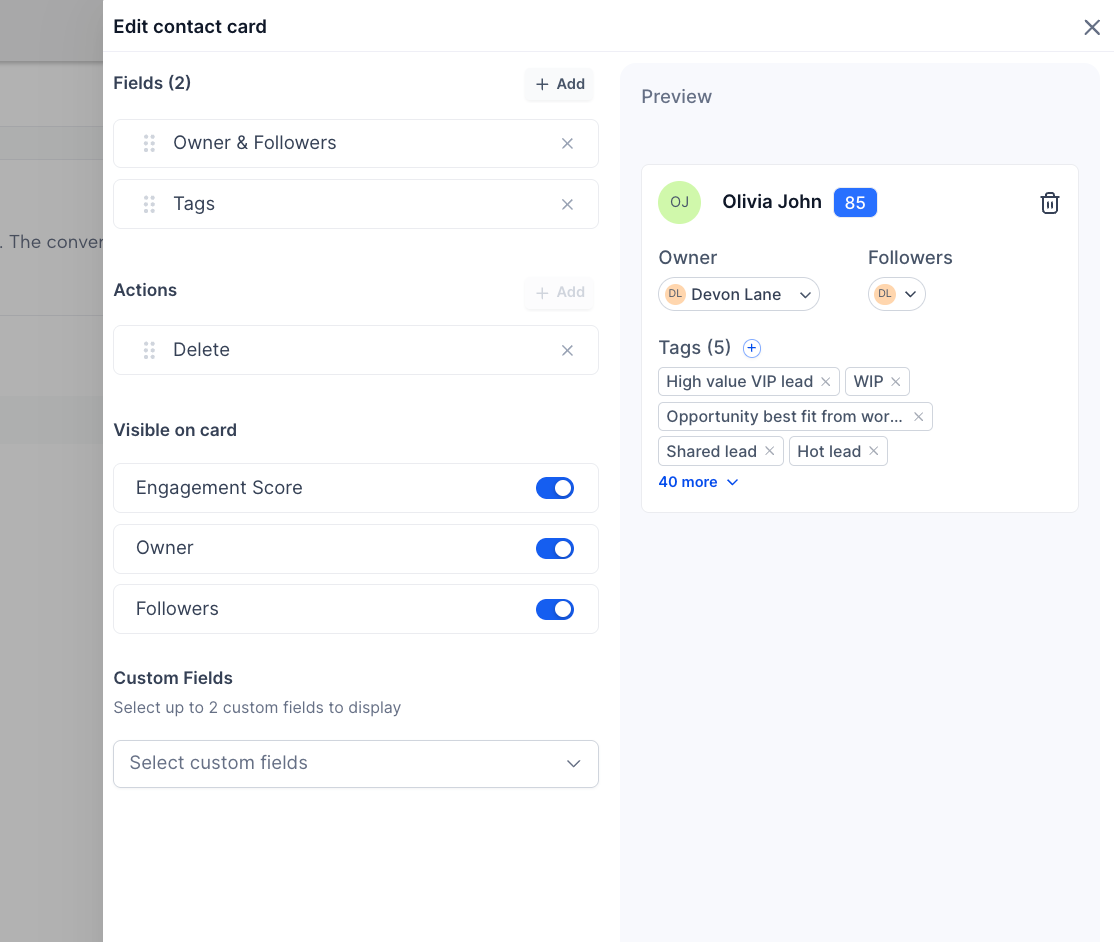Click the trash icon on Olivia John card
The image size is (1114, 942).
tap(1049, 203)
